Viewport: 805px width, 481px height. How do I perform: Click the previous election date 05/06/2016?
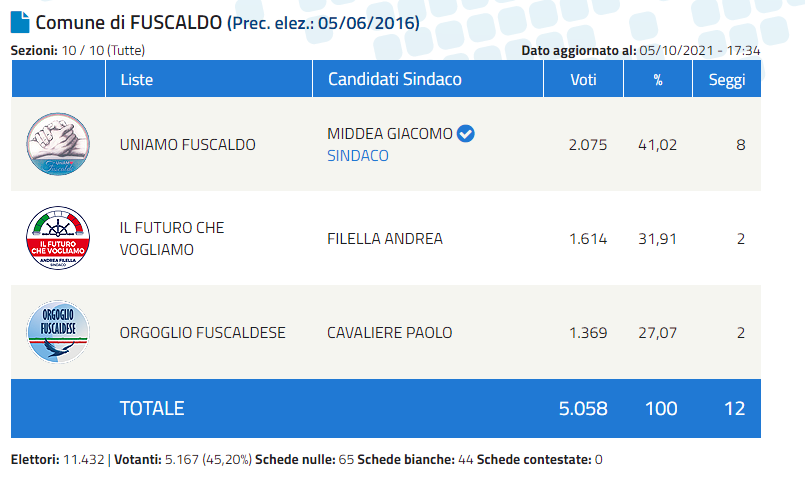[x=367, y=23]
